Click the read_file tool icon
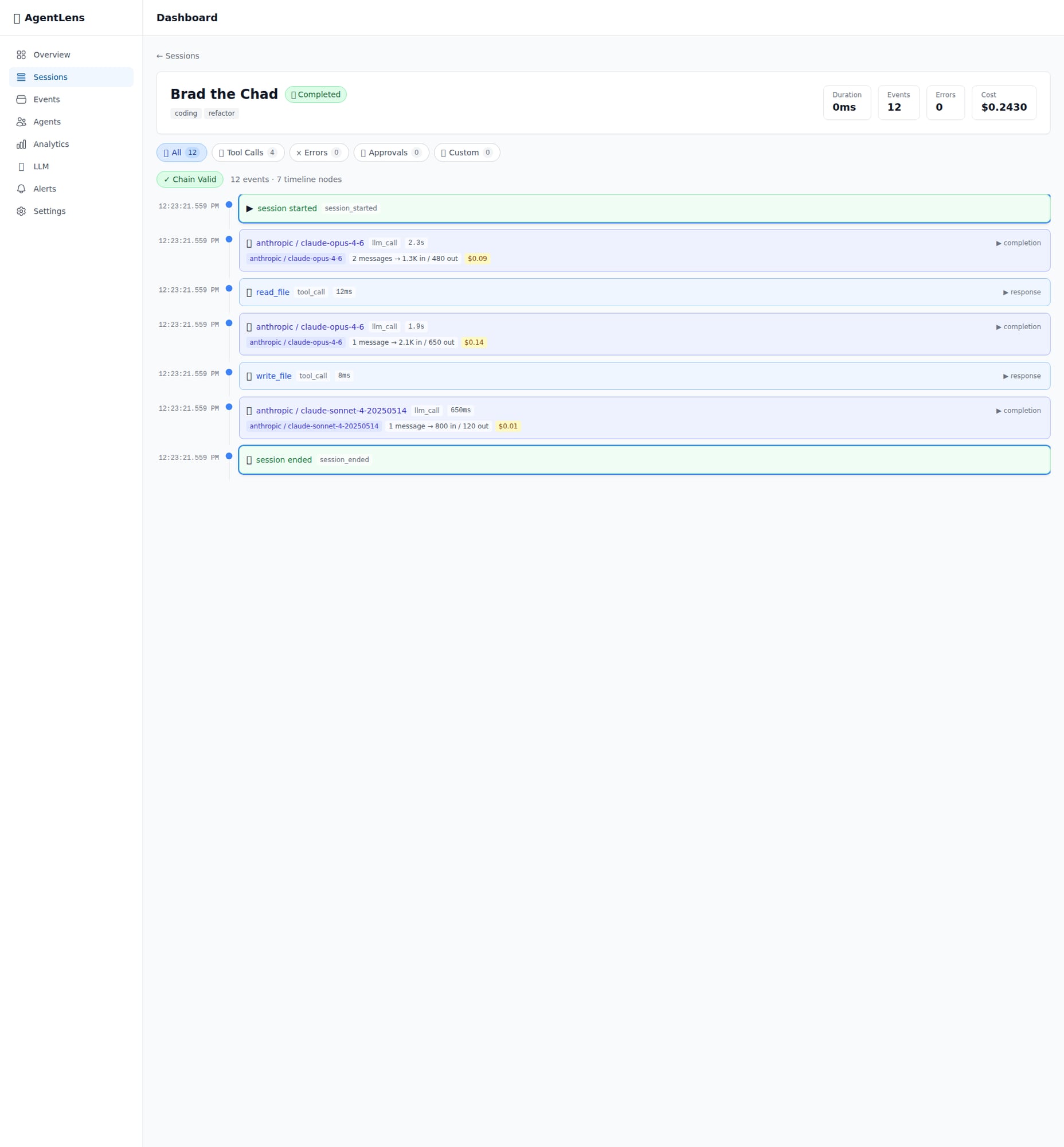 point(249,292)
